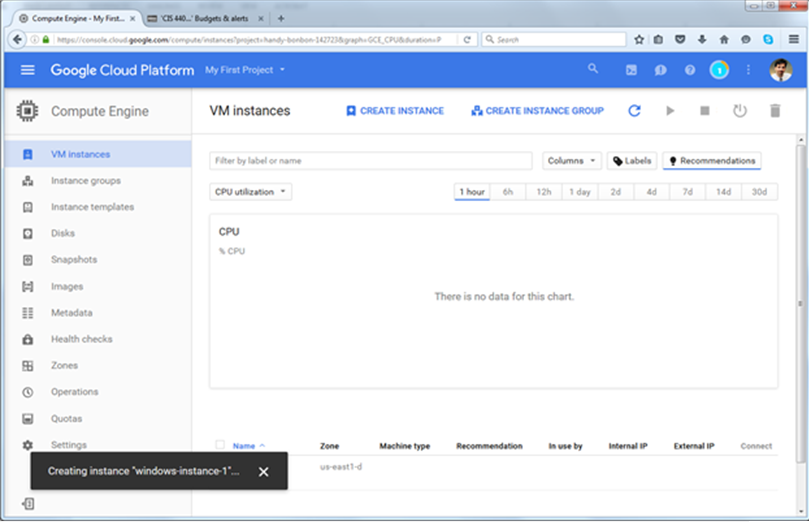Click the Labels button

(632, 161)
